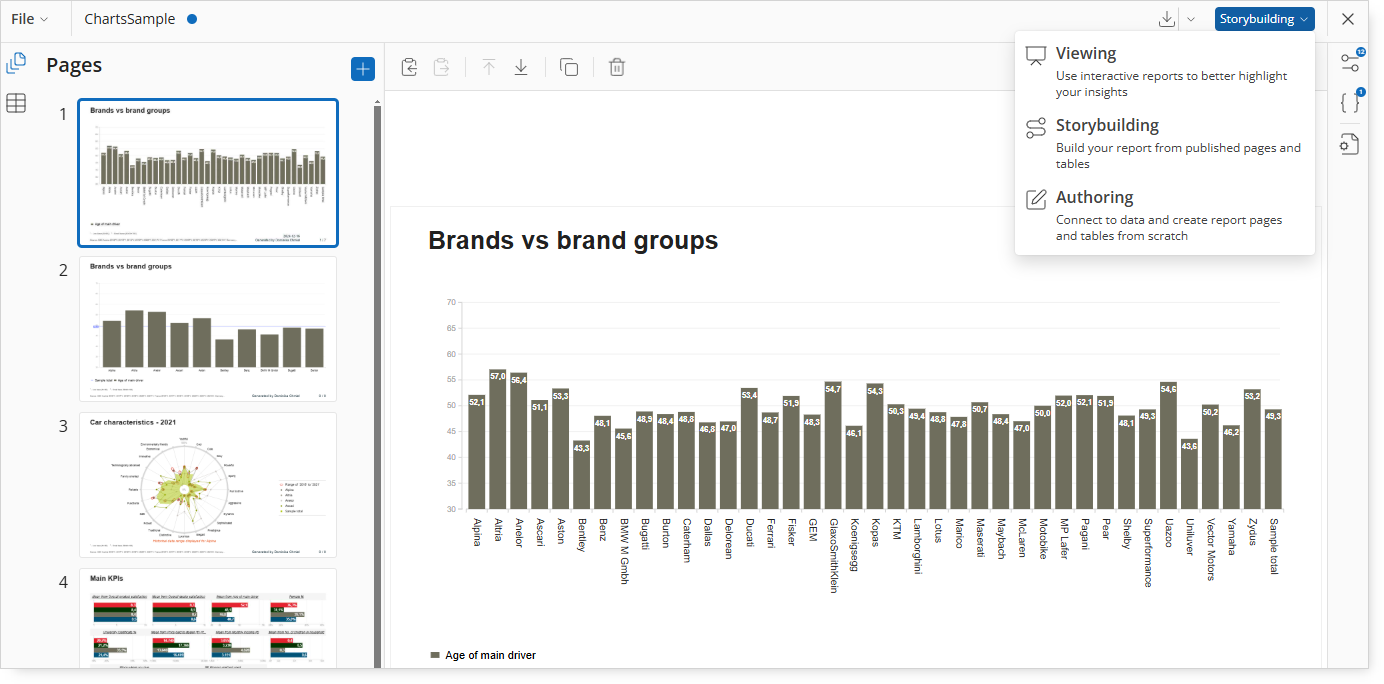Expand the download options arrow
This screenshot has height=684, width=1384.
pos(1190,19)
